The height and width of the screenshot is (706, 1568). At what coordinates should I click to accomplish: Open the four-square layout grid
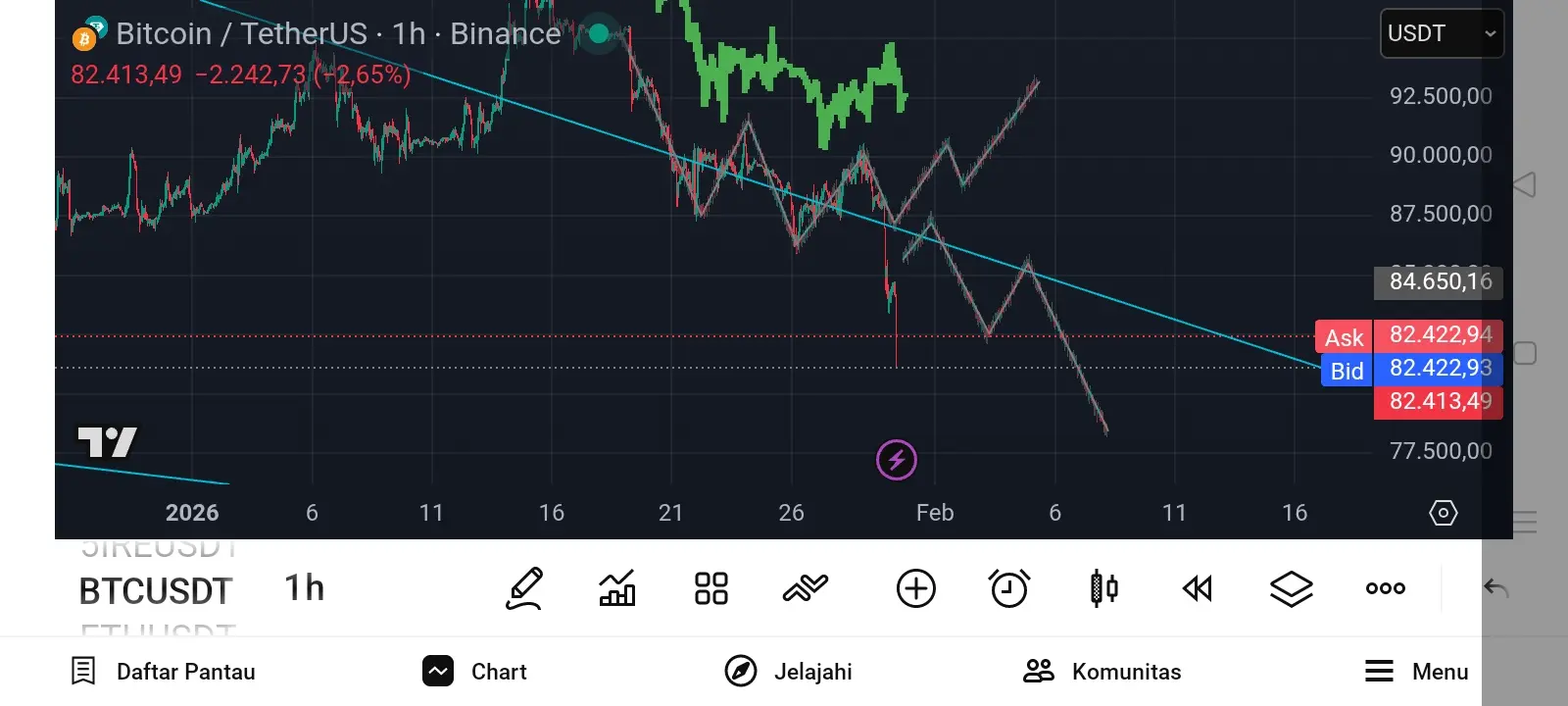tap(711, 588)
